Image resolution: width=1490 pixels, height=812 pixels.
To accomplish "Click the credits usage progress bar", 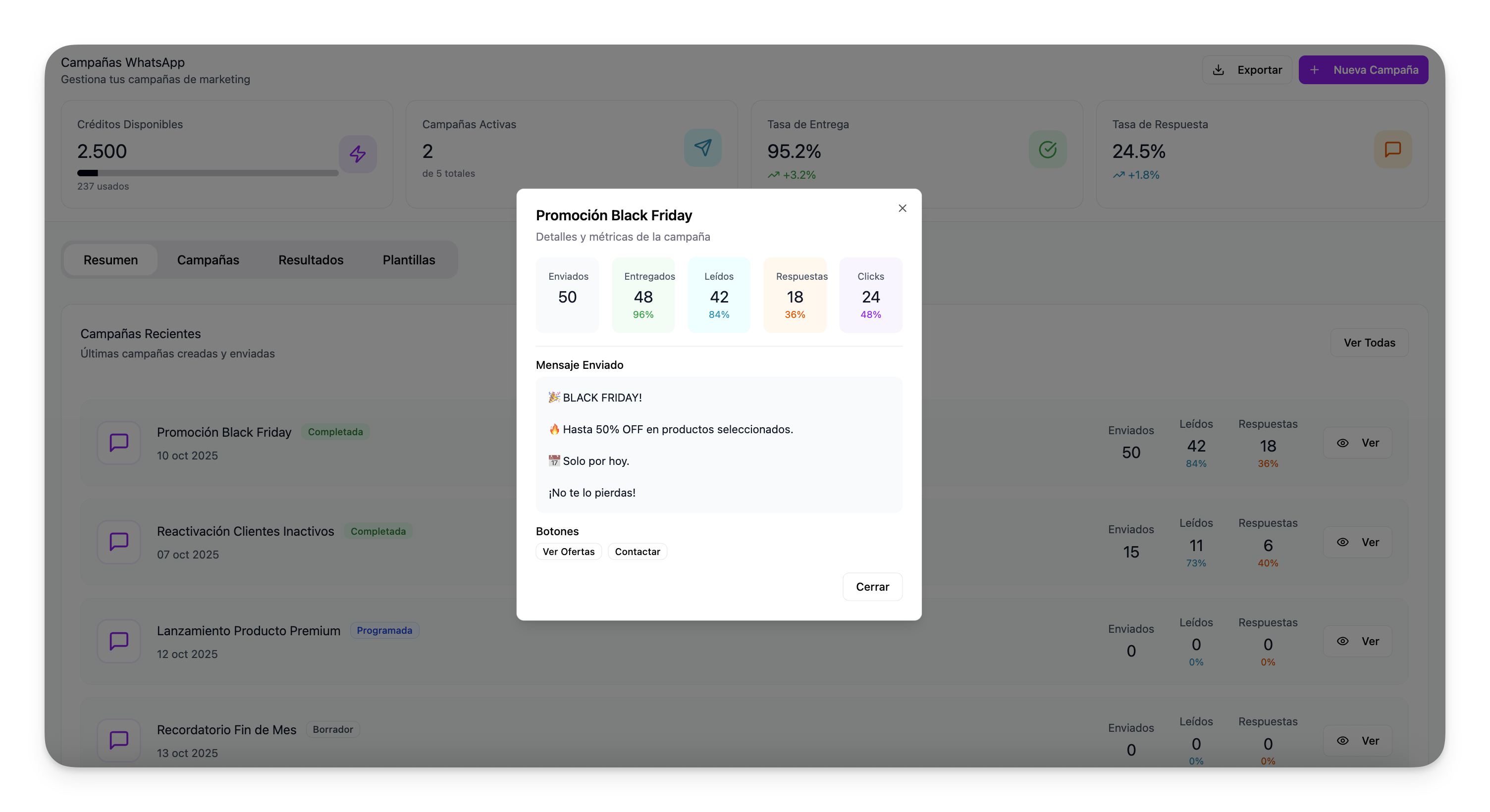I will pos(208,173).
